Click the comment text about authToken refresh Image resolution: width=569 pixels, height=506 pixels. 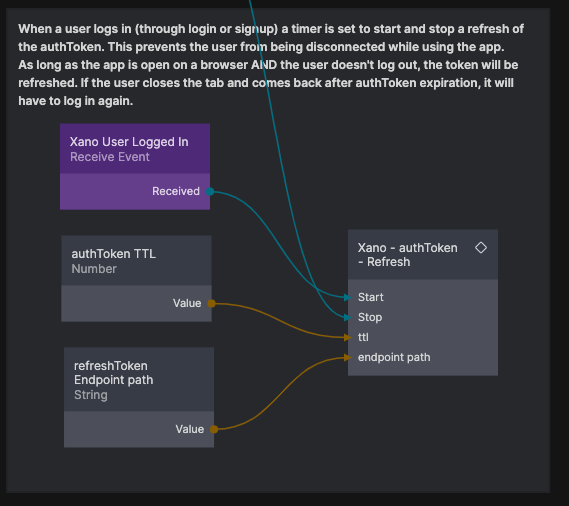[x=271, y=65]
